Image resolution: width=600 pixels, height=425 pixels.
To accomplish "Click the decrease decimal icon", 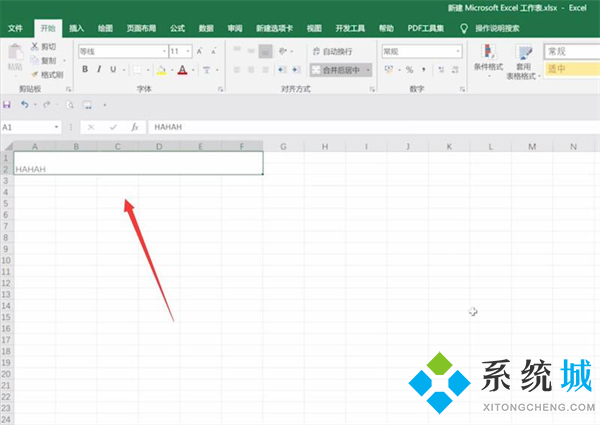I will point(455,70).
